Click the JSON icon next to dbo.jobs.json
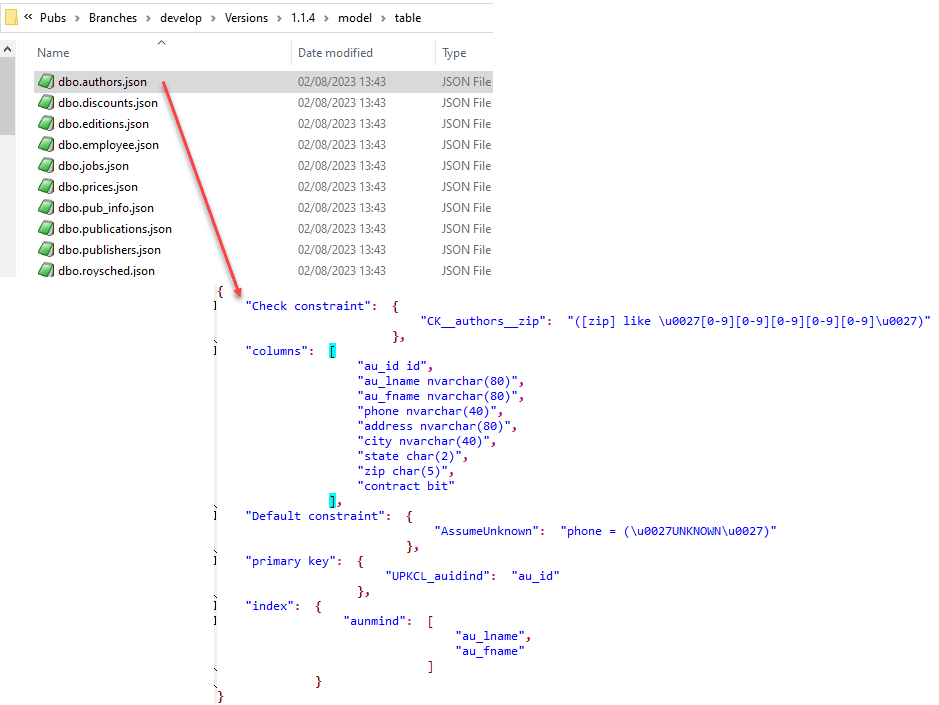 pos(46,165)
